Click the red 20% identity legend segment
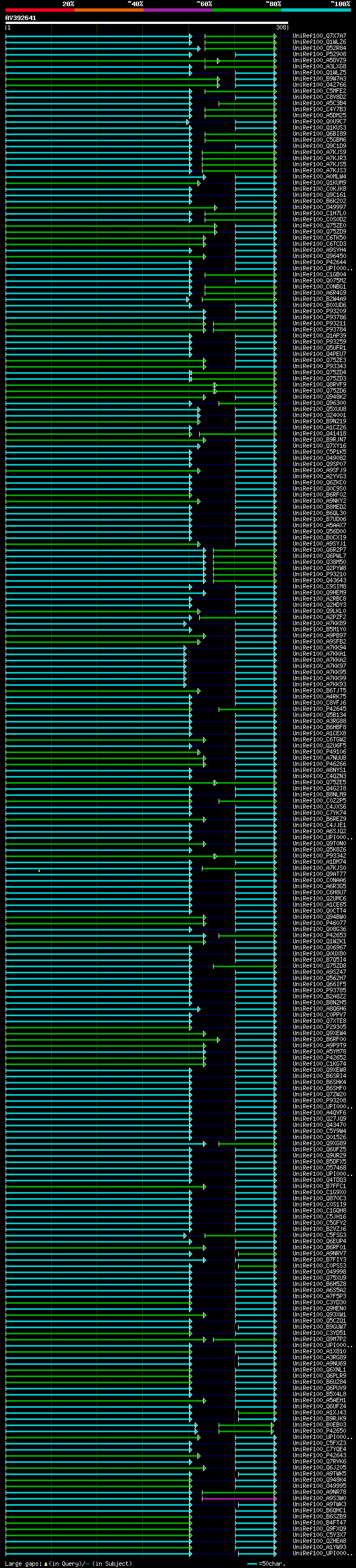Viewport: 356px width, 1568px height. (x=39, y=10)
